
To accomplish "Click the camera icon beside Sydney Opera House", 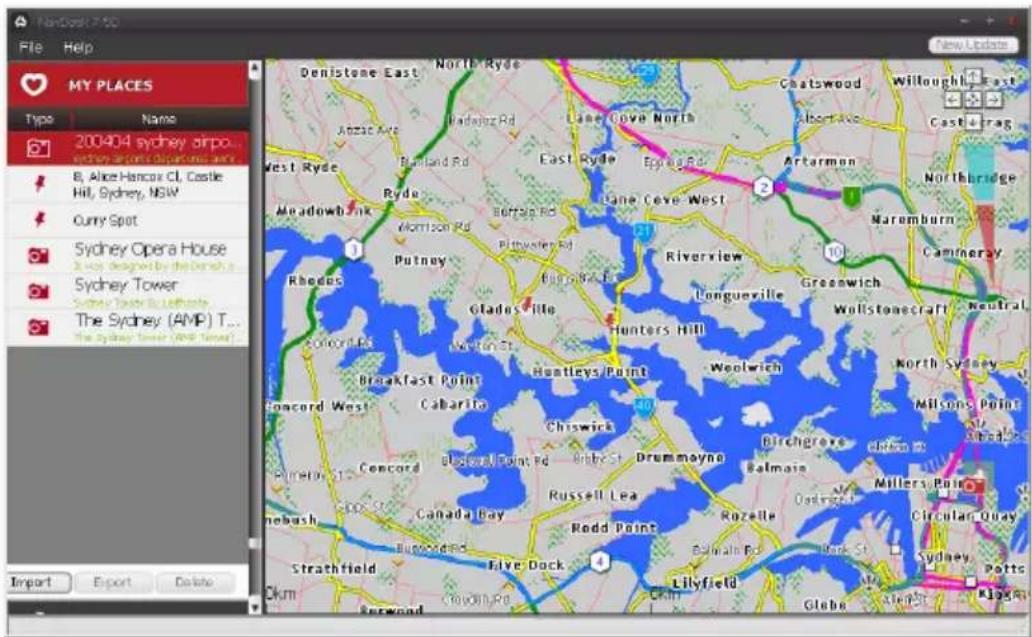I will pos(38,255).
